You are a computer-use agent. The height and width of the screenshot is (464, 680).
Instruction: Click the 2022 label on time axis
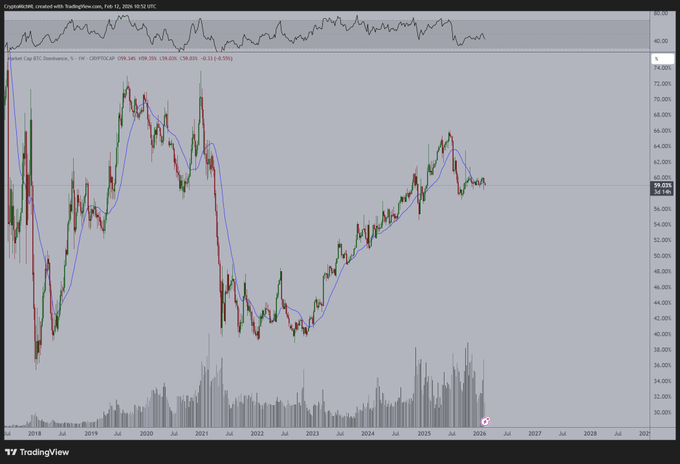pos(257,433)
